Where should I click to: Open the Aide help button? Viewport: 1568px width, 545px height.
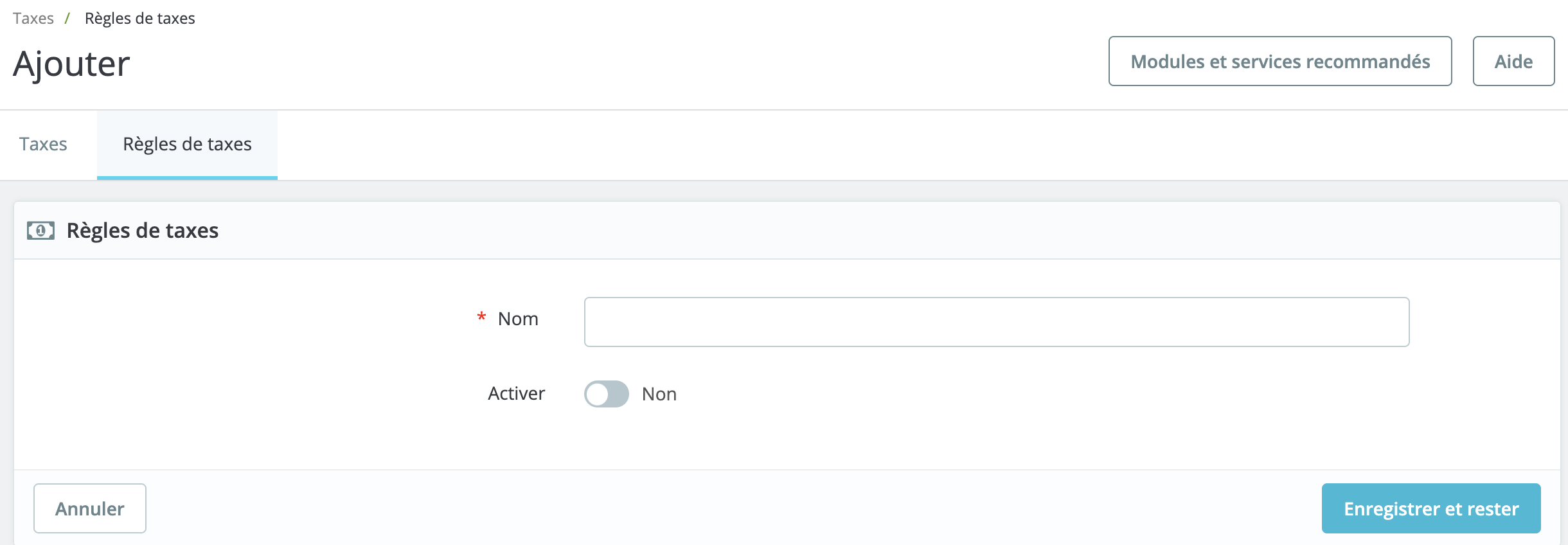coord(1513,61)
